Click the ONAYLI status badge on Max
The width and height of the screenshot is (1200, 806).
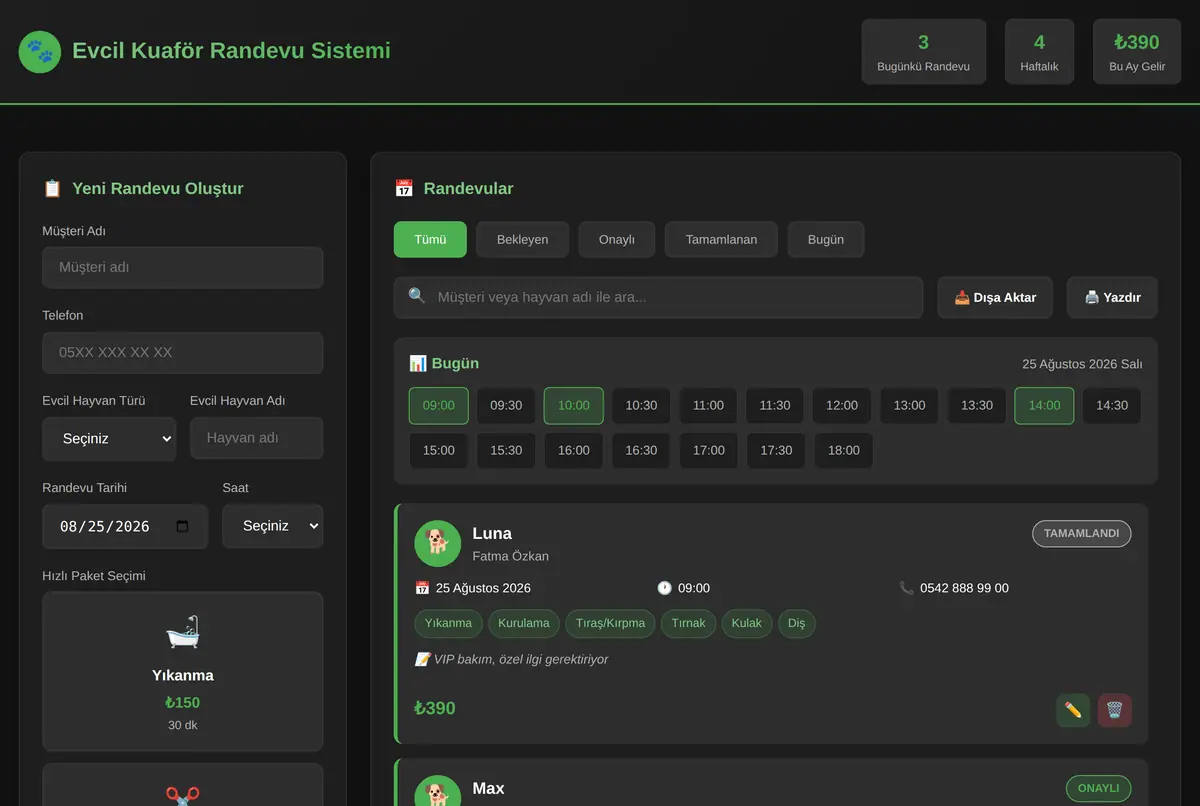(1098, 788)
